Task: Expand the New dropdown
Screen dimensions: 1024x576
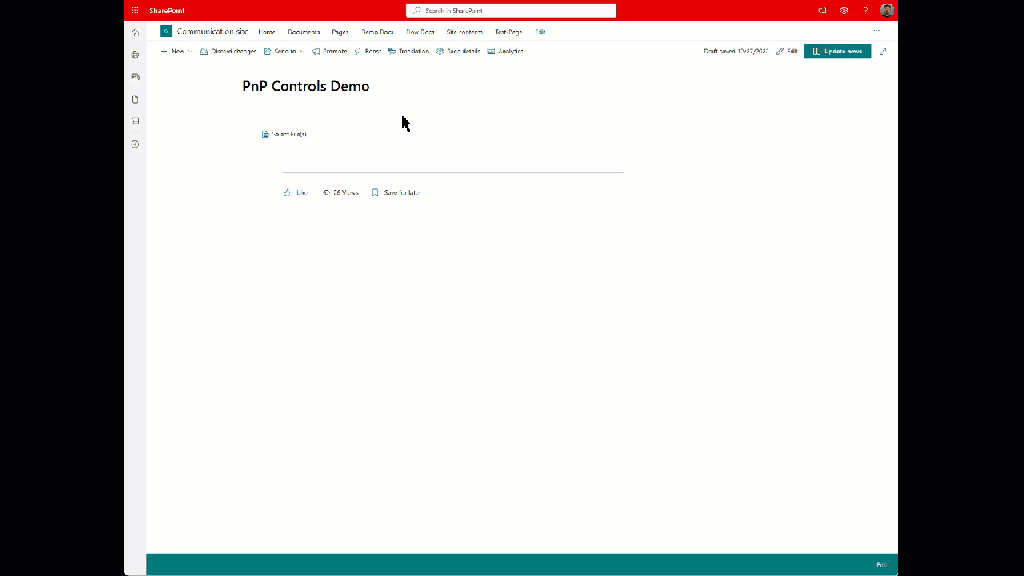Action: point(176,51)
